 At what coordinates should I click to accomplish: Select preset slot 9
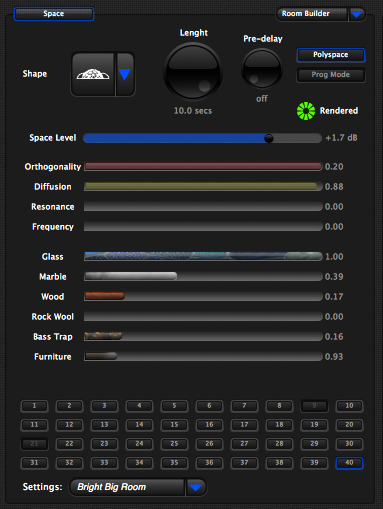pos(314,406)
